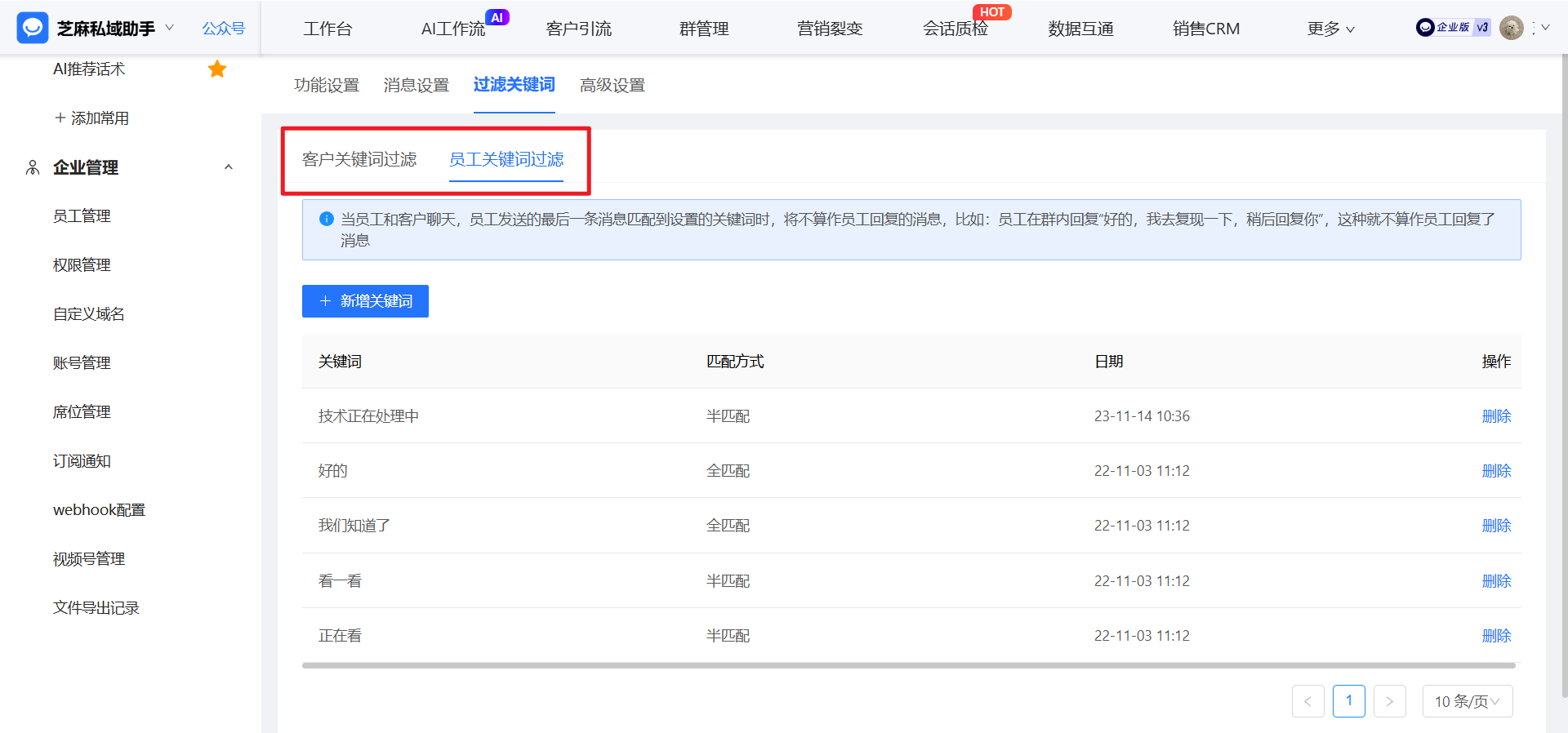Switch to 消息设置 tab
This screenshot has height=733, width=1568.
click(x=416, y=85)
